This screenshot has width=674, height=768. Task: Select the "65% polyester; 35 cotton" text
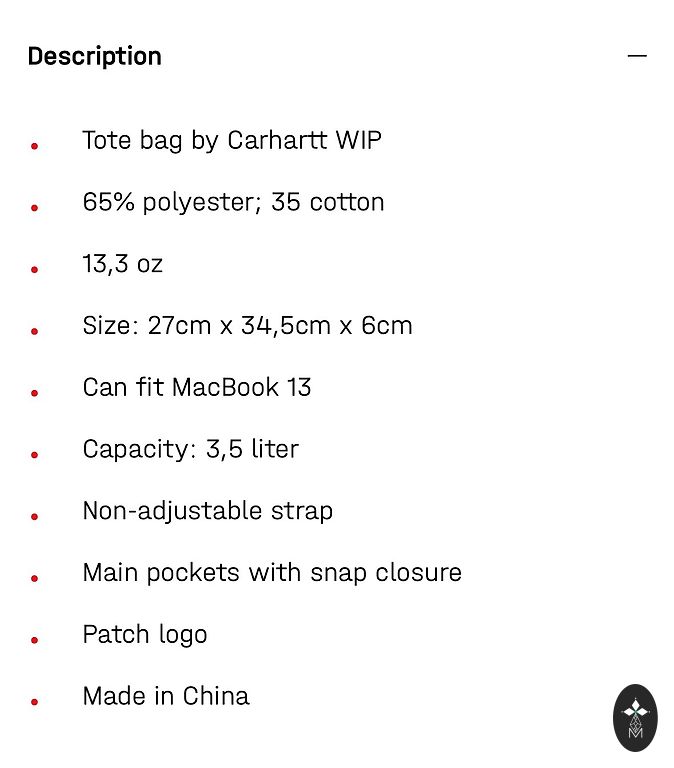[233, 202]
